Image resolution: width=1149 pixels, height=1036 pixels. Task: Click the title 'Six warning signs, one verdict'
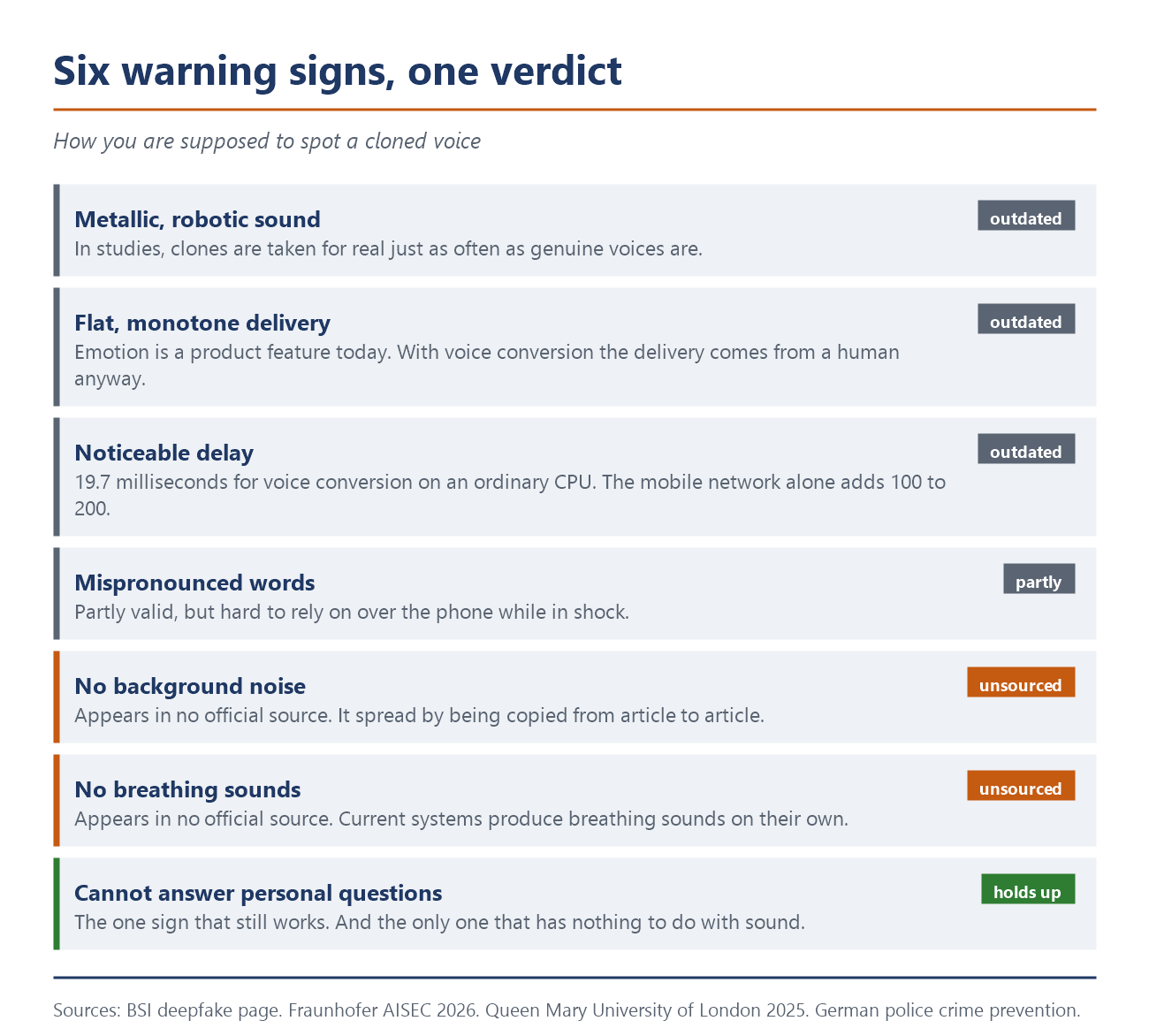pos(338,71)
